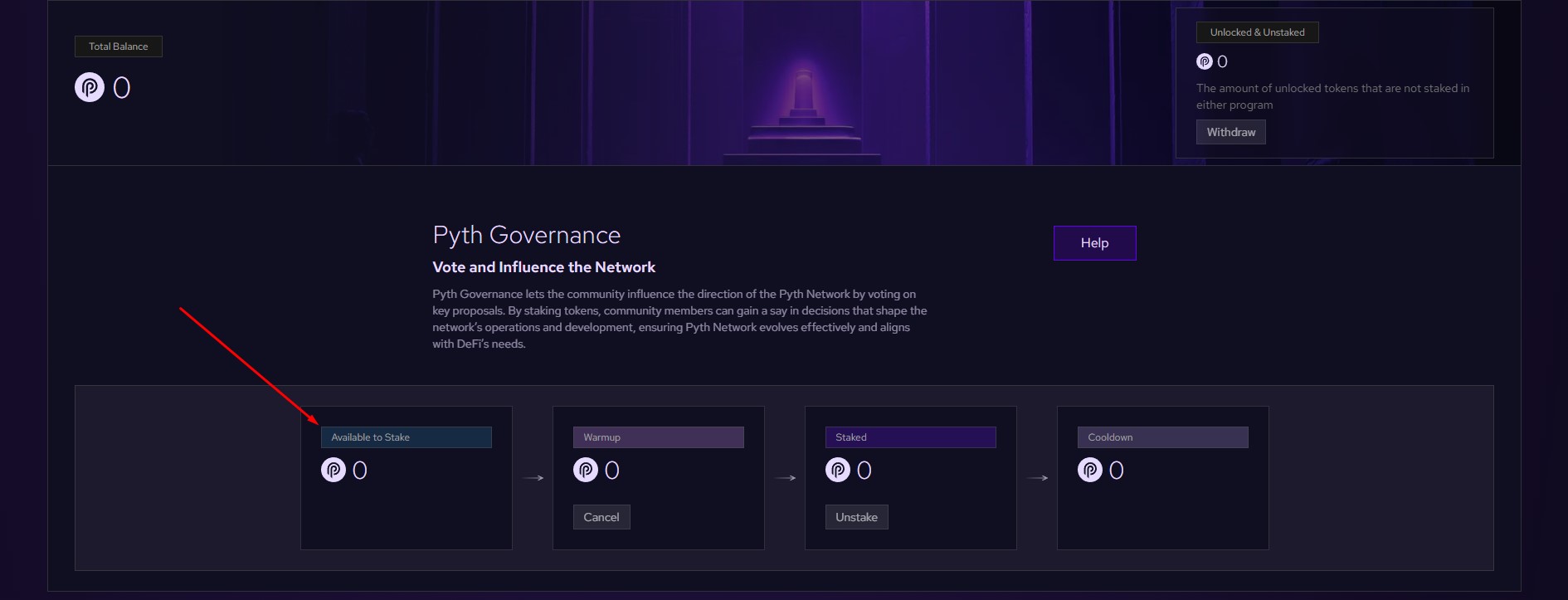Click the Pyth token icon in Available to Stake
This screenshot has width=1568, height=600.
coord(334,471)
